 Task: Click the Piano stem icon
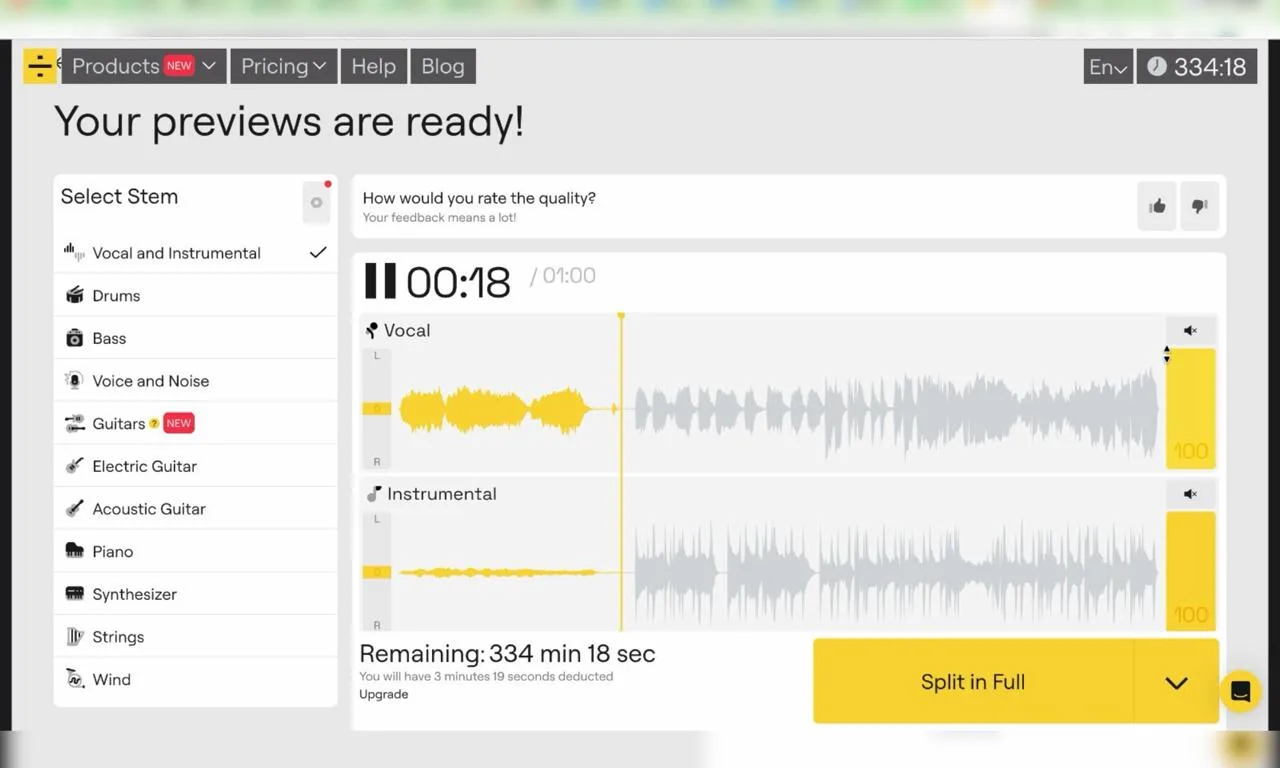(74, 551)
